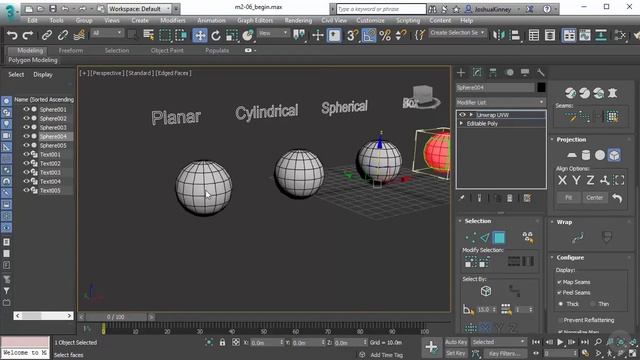Select the Thick radio option

(561, 304)
